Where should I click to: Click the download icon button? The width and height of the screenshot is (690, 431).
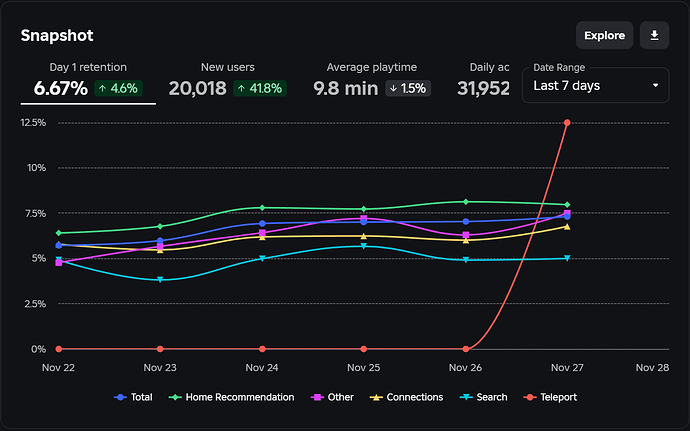pyautogui.click(x=654, y=35)
